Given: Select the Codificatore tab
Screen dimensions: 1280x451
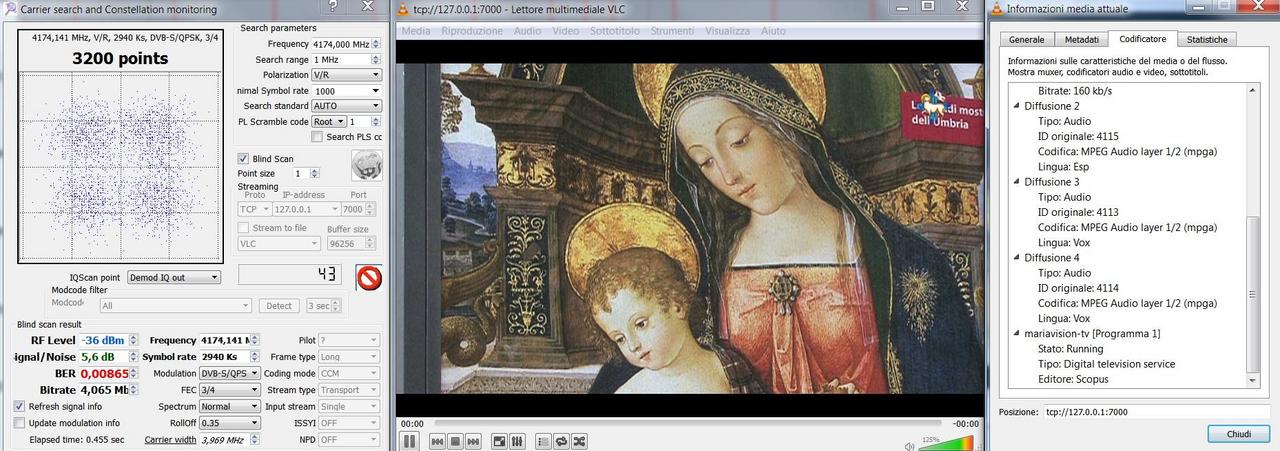Looking at the screenshot, I should point(1142,38).
